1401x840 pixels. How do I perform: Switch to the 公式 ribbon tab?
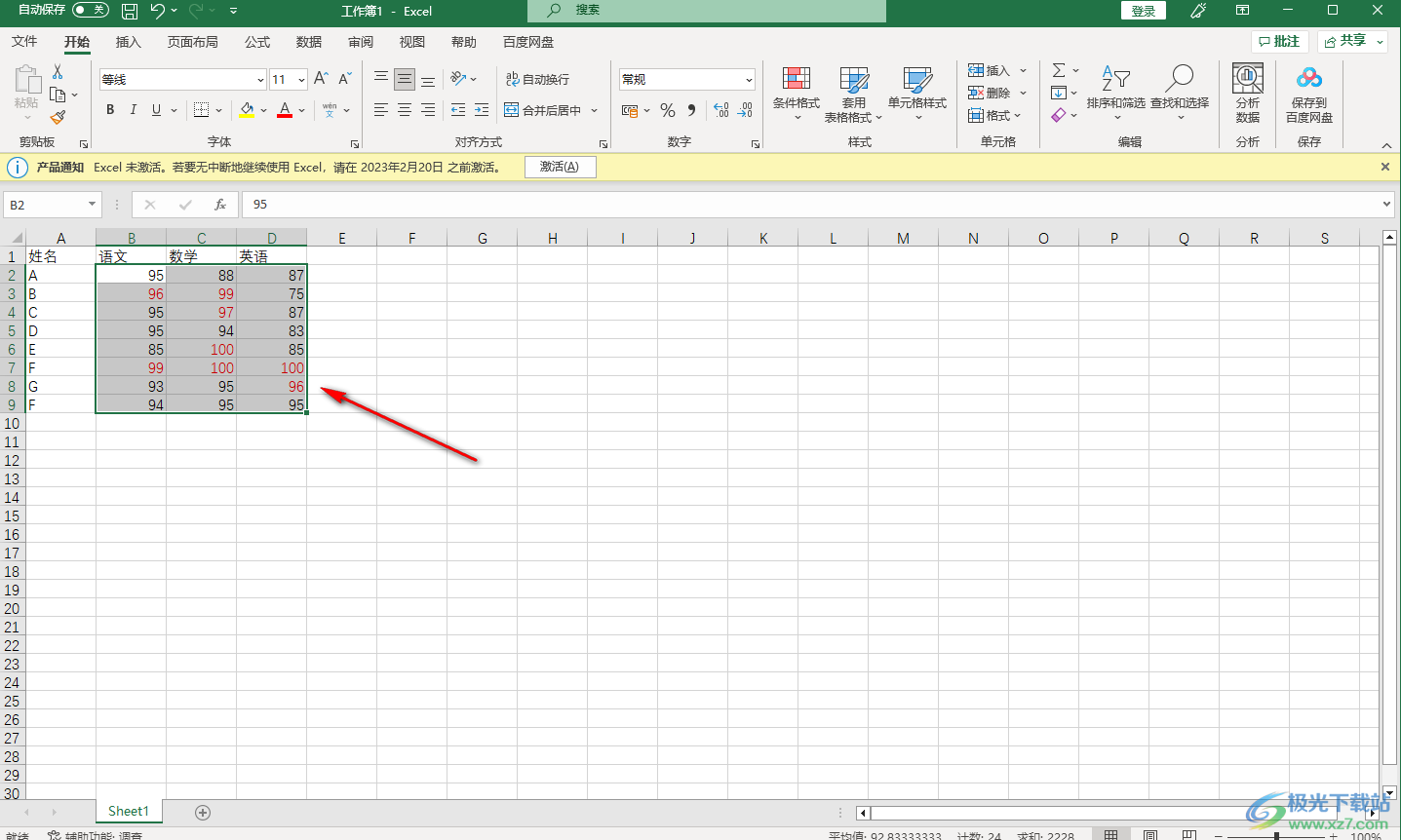(257, 42)
